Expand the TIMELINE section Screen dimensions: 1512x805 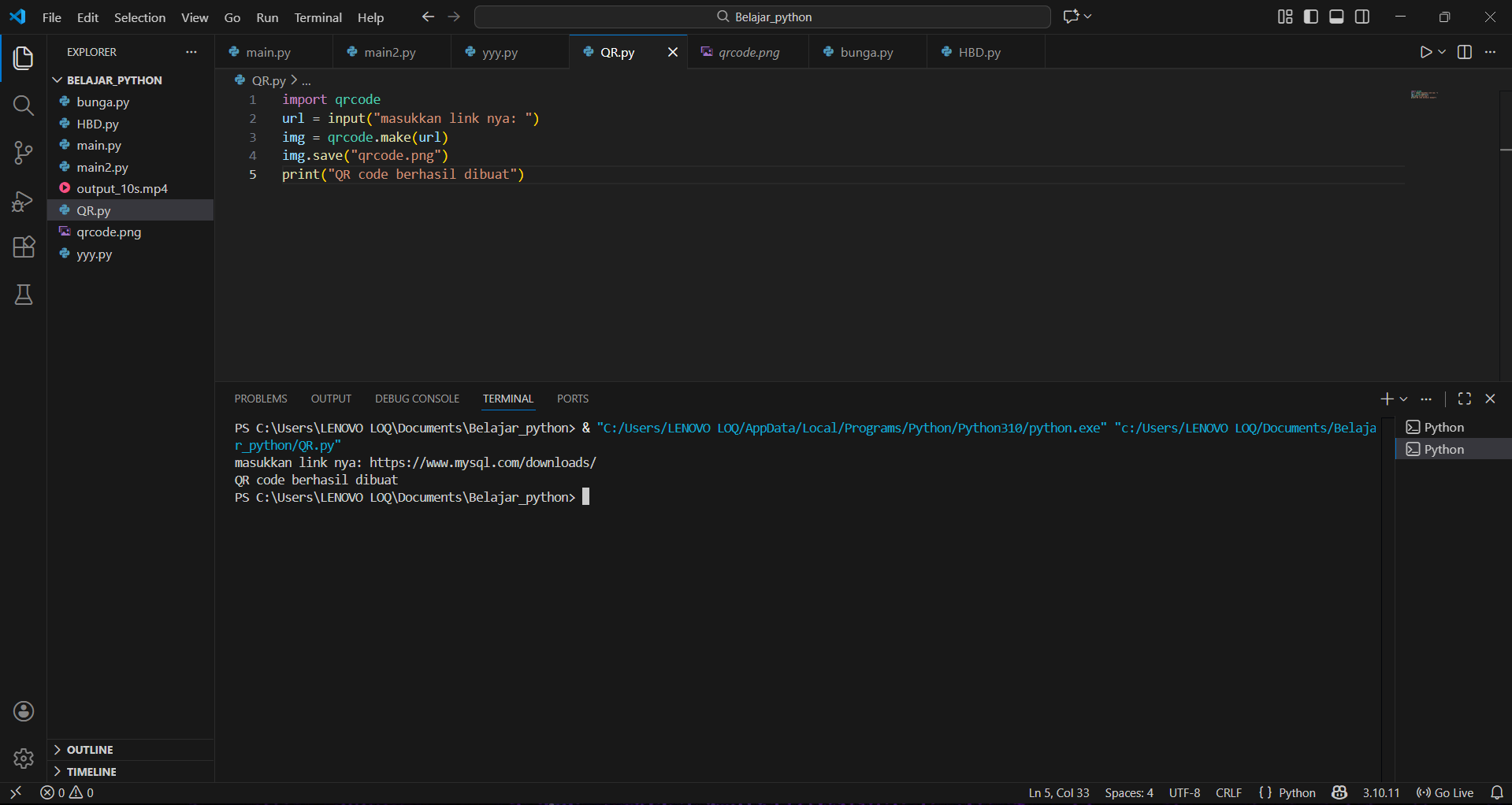coord(91,772)
